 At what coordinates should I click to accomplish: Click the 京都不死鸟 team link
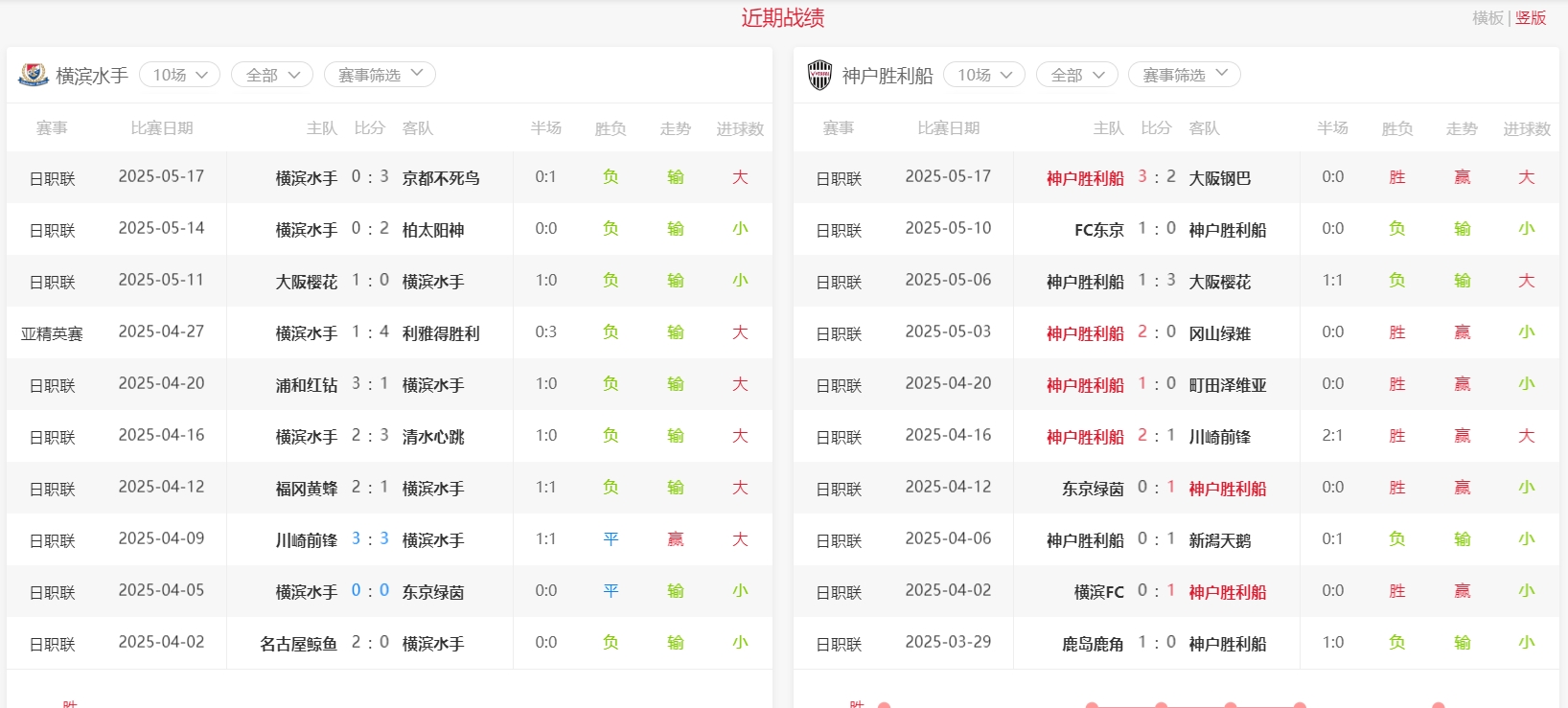441,178
